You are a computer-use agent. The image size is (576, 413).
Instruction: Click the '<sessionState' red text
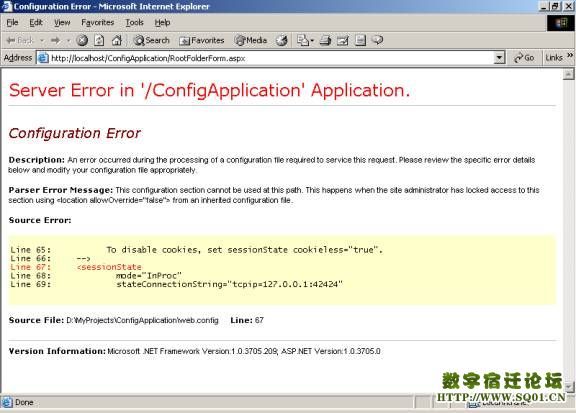[109, 267]
